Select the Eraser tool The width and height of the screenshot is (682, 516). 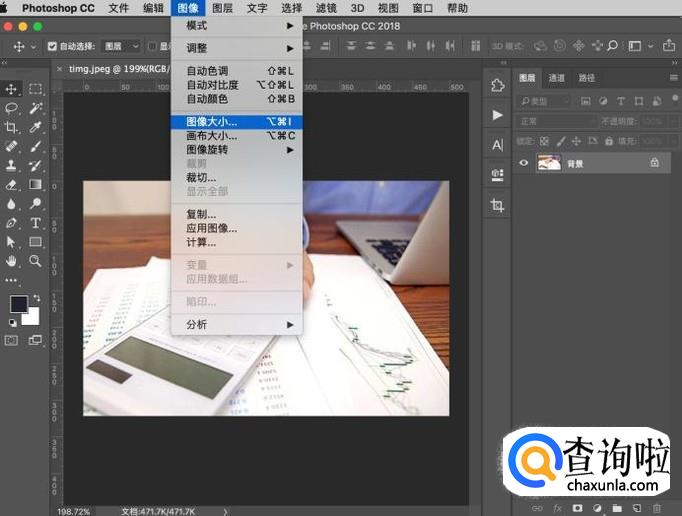11,184
